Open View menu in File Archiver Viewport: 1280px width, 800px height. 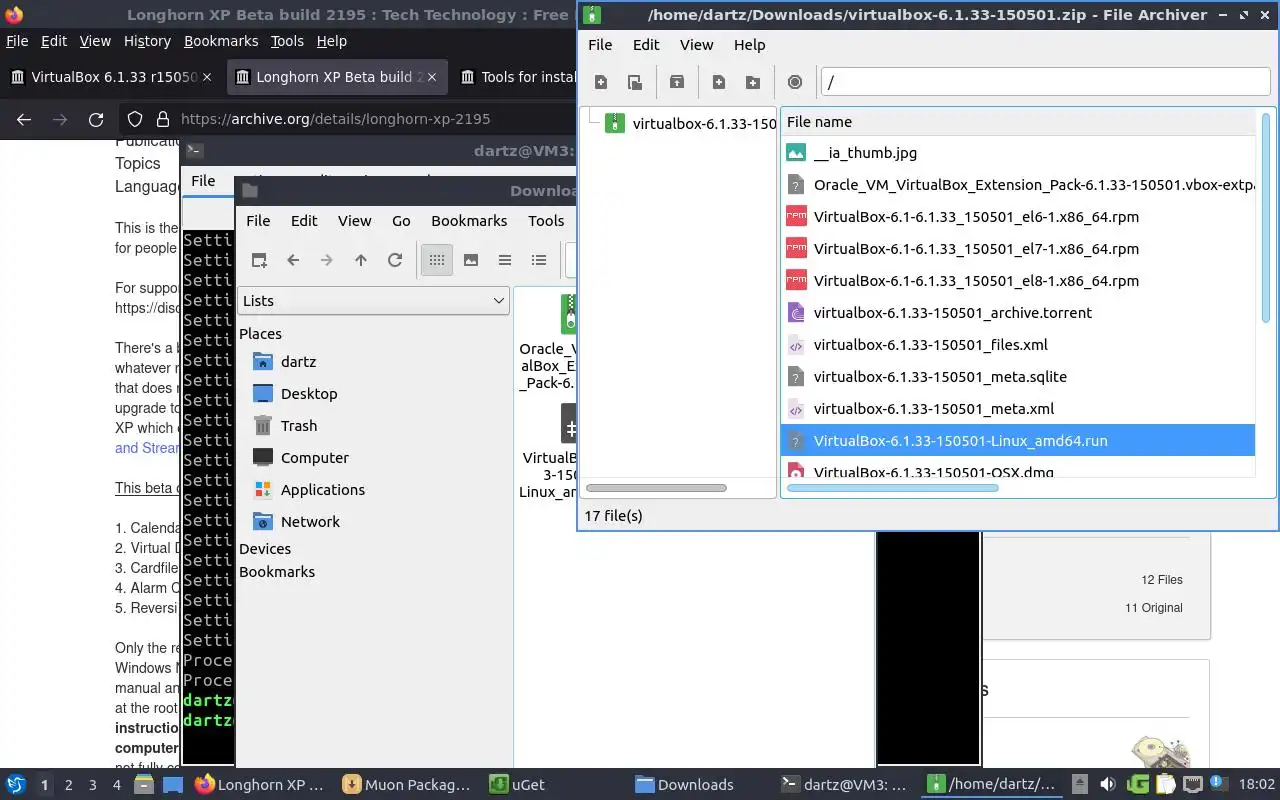(x=696, y=45)
